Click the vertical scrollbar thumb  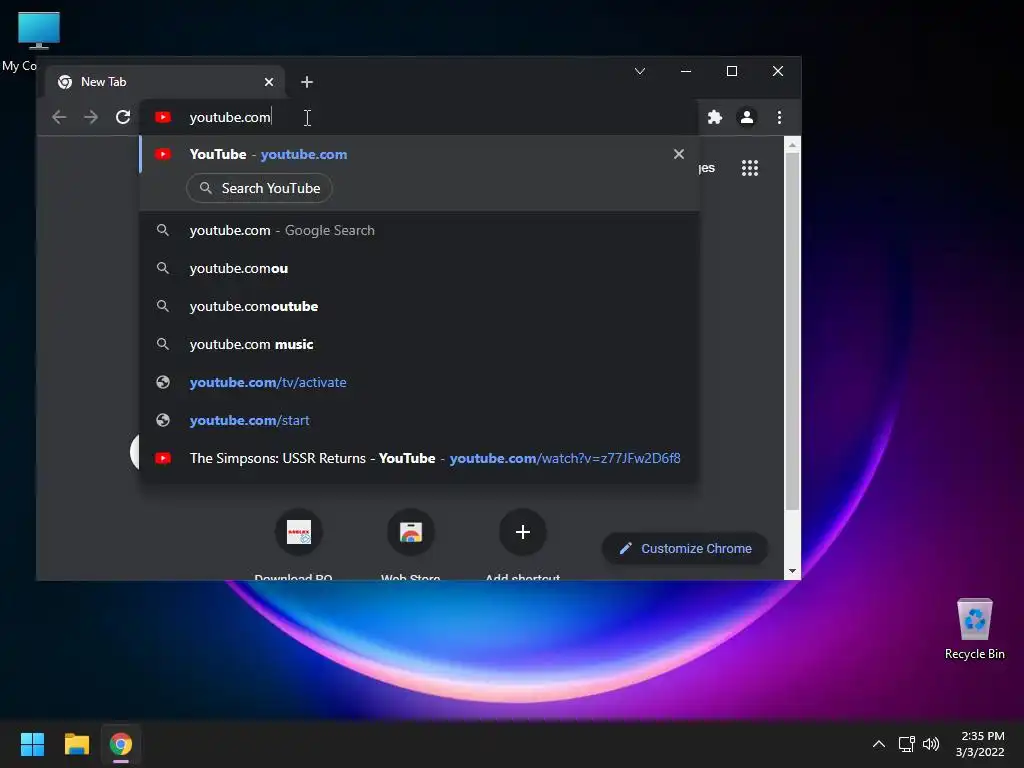(x=792, y=332)
